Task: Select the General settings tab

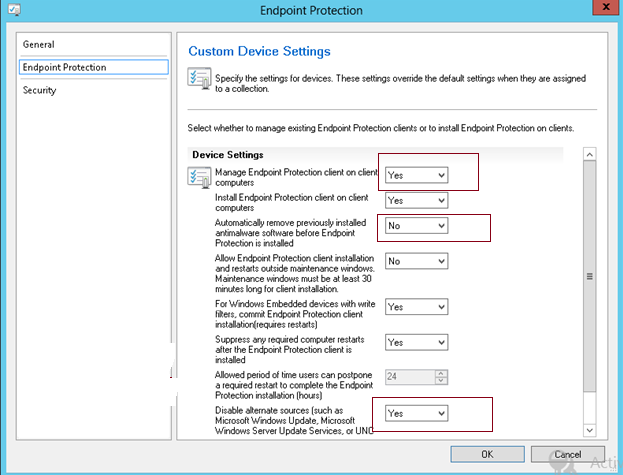Action: [x=94, y=44]
